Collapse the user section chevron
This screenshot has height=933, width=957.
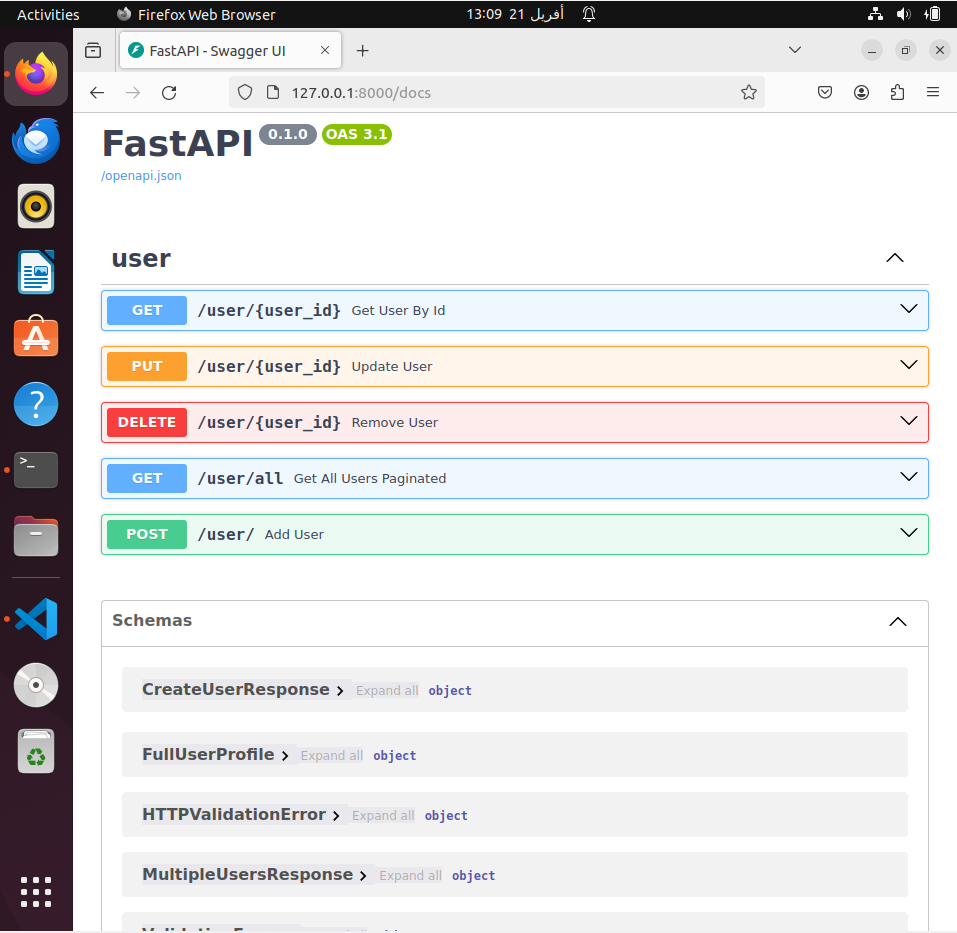coord(895,258)
